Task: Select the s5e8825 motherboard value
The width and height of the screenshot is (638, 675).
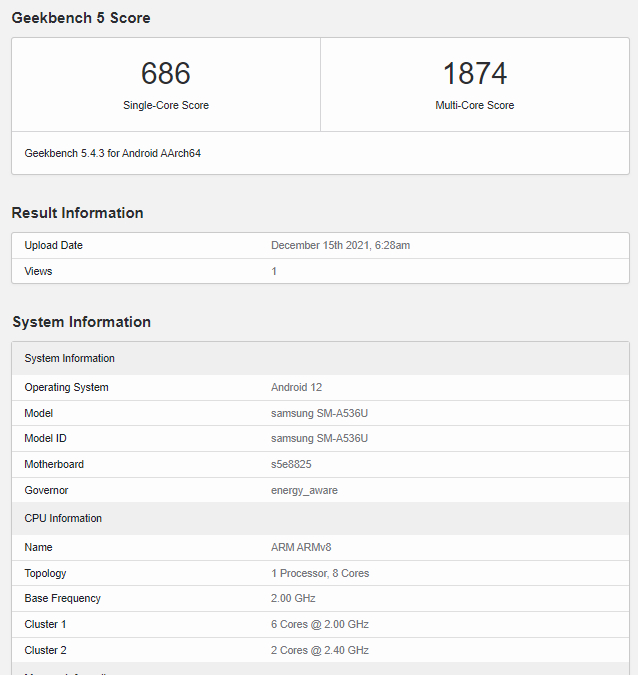Action: tap(291, 464)
